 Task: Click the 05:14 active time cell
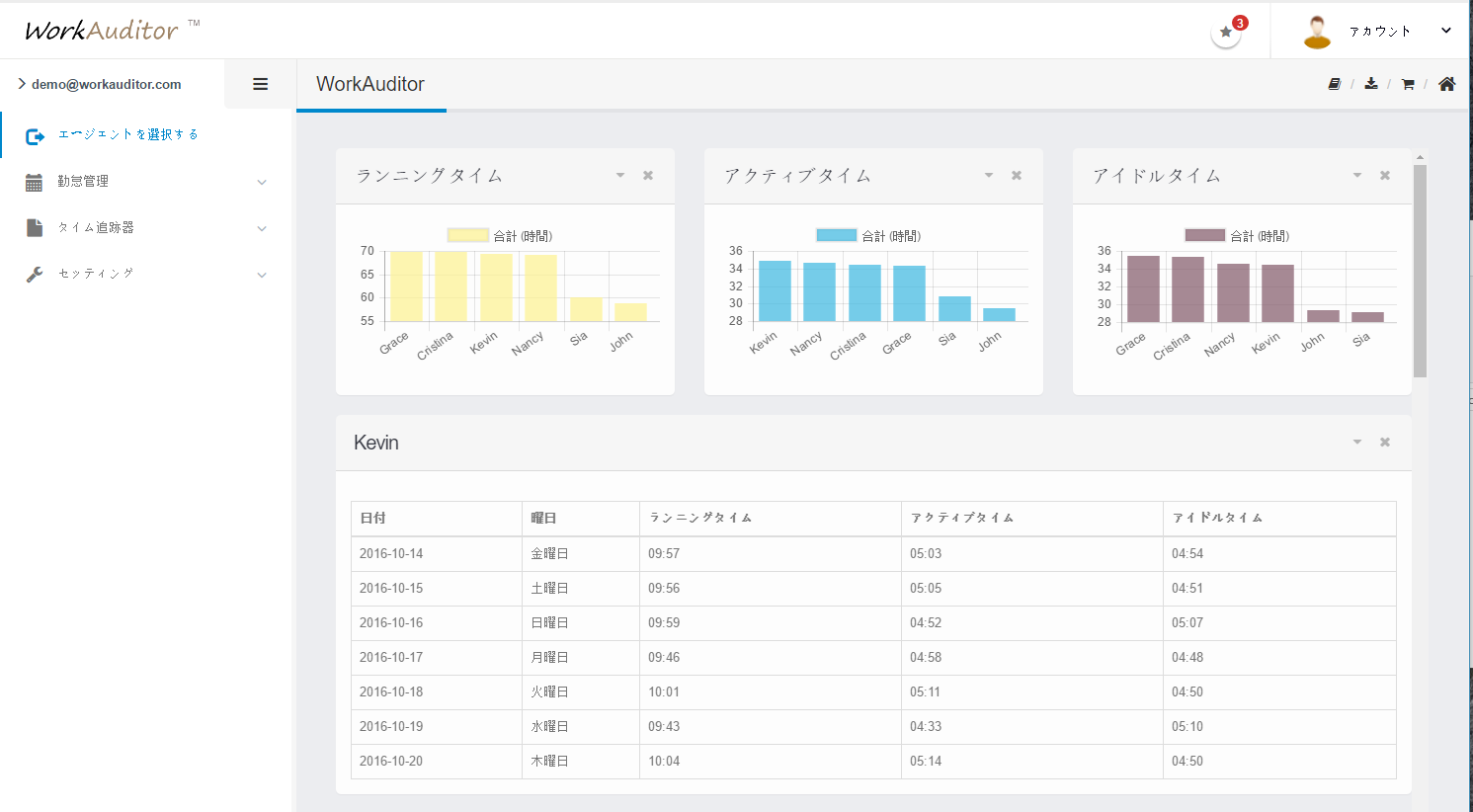click(1032, 762)
